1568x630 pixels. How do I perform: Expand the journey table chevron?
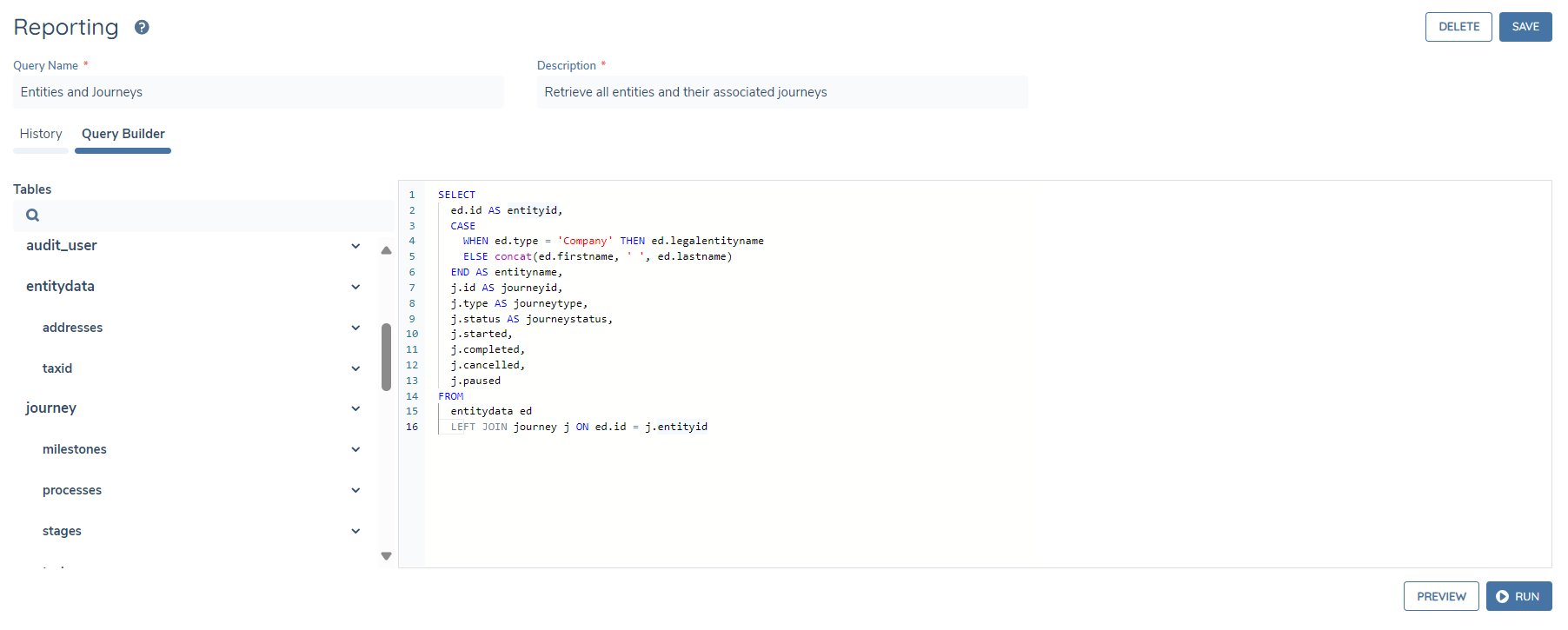point(355,408)
